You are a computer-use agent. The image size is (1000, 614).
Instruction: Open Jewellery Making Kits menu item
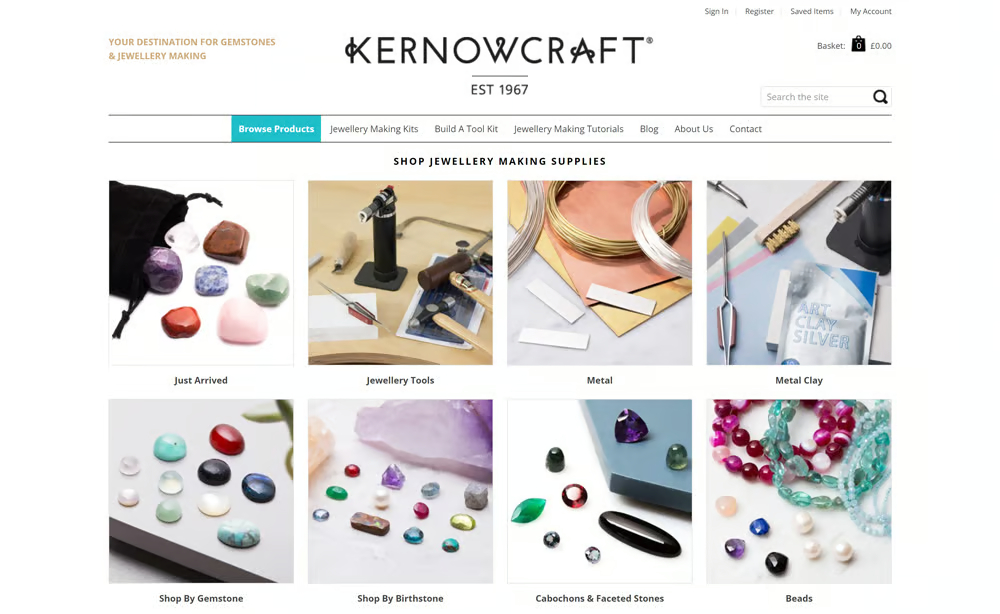coord(374,129)
